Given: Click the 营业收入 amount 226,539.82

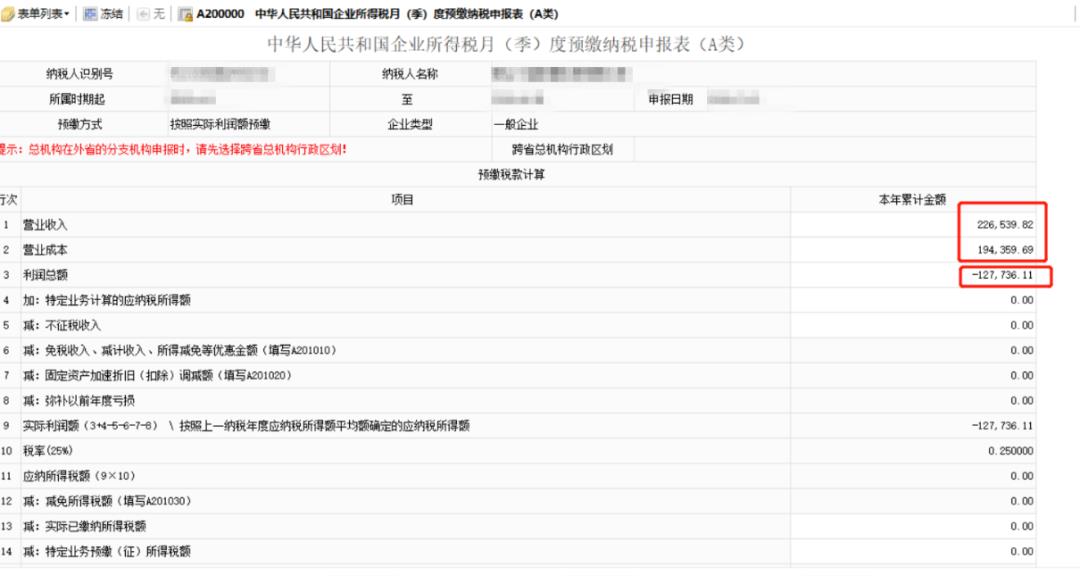Looking at the screenshot, I should (1006, 225).
